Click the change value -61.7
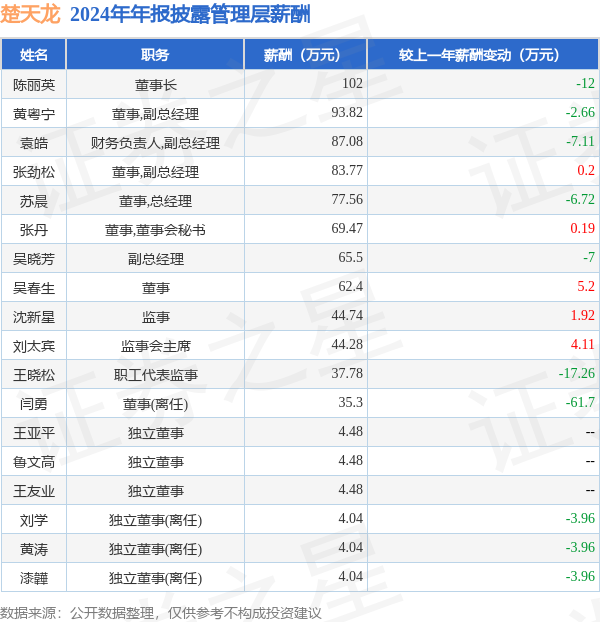The height and width of the screenshot is (622, 600). 580,402
